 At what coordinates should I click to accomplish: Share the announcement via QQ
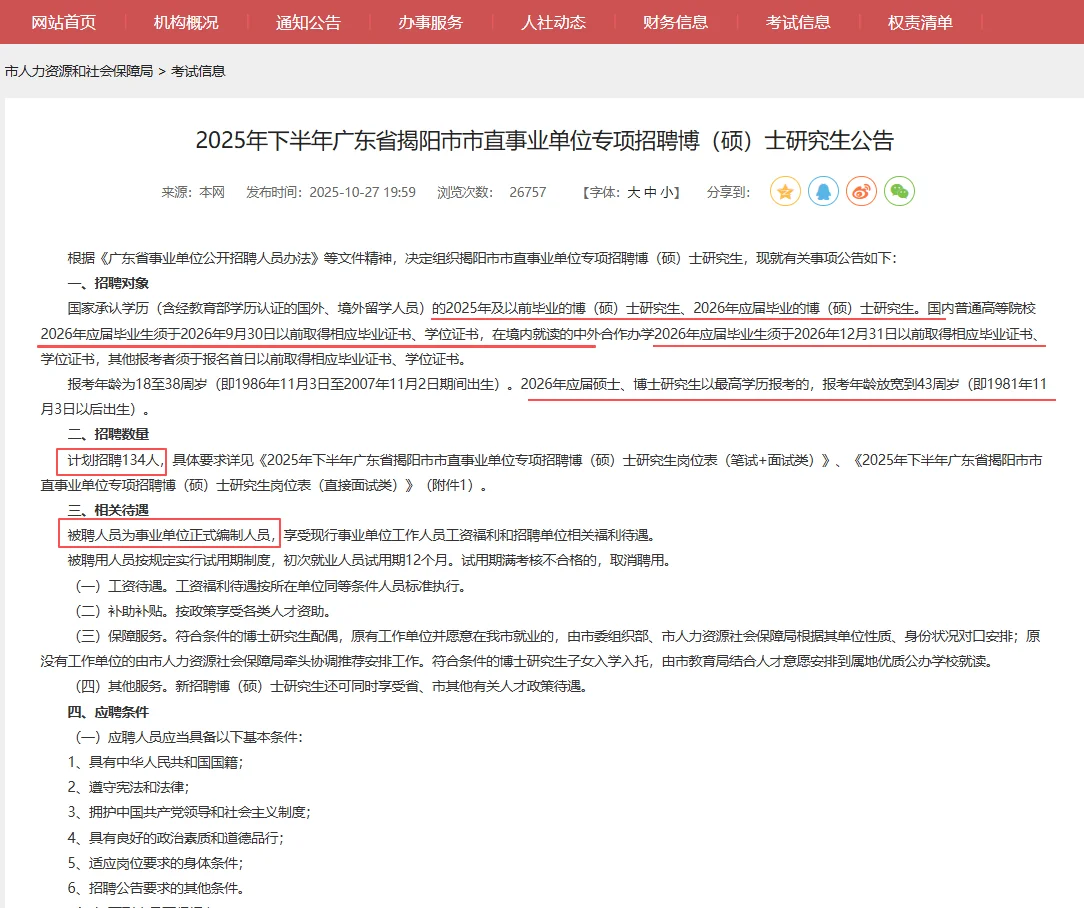coord(823,190)
